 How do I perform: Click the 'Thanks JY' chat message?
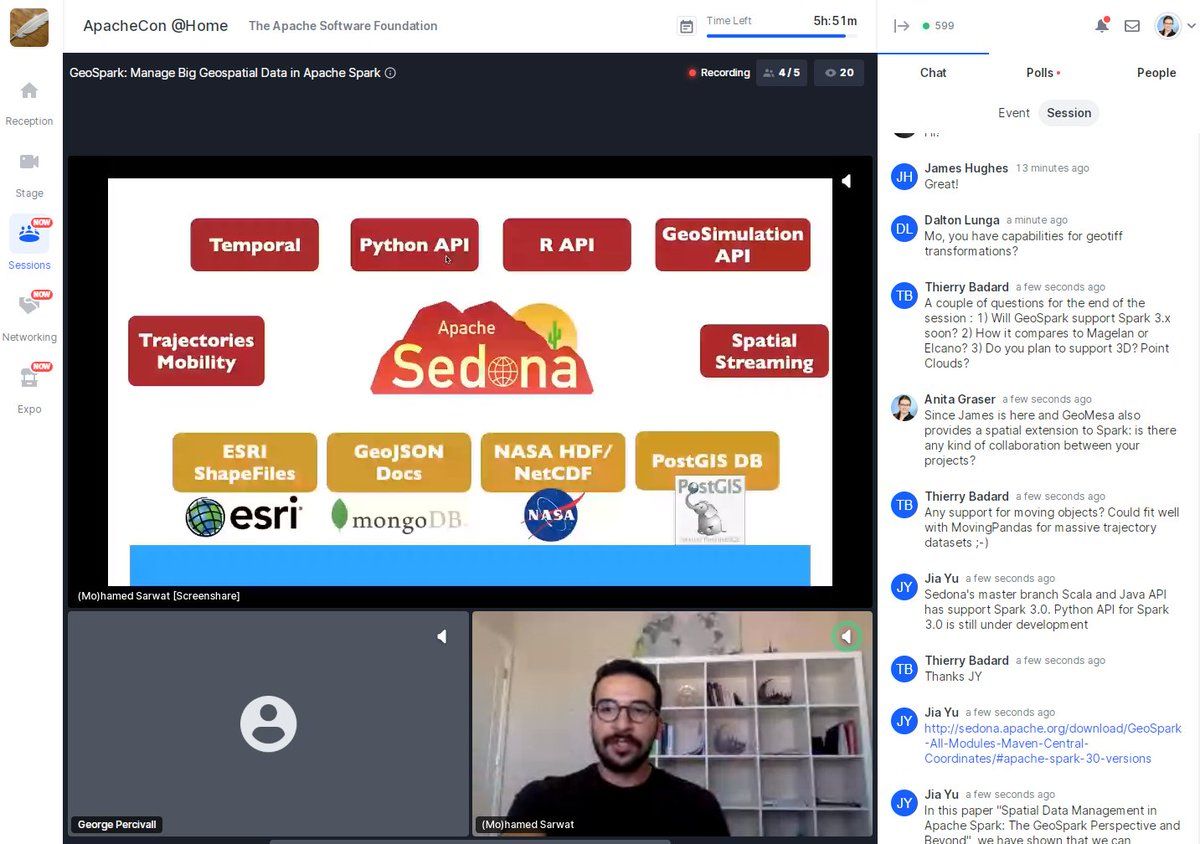coord(953,677)
